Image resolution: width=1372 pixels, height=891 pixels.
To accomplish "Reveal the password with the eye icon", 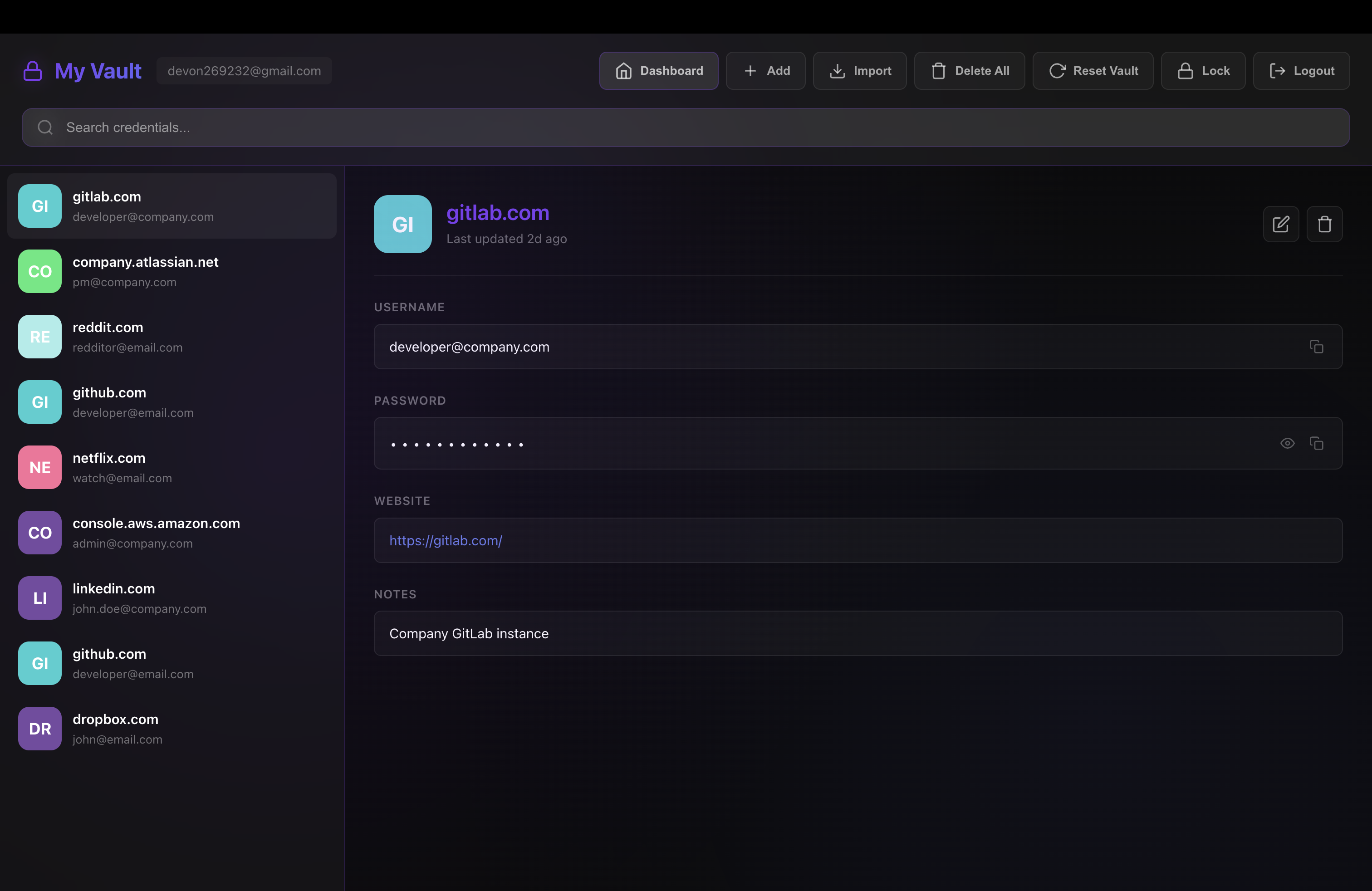I will coord(1288,443).
